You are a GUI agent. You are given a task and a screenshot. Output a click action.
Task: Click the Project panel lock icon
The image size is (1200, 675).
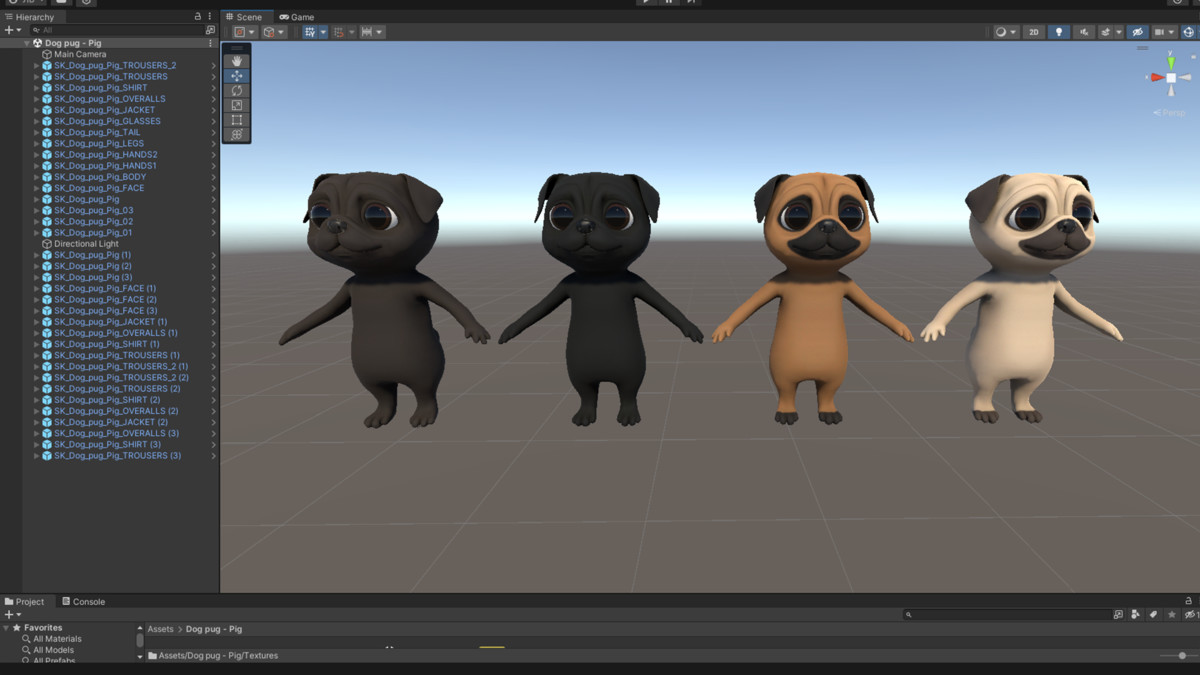point(1189,601)
